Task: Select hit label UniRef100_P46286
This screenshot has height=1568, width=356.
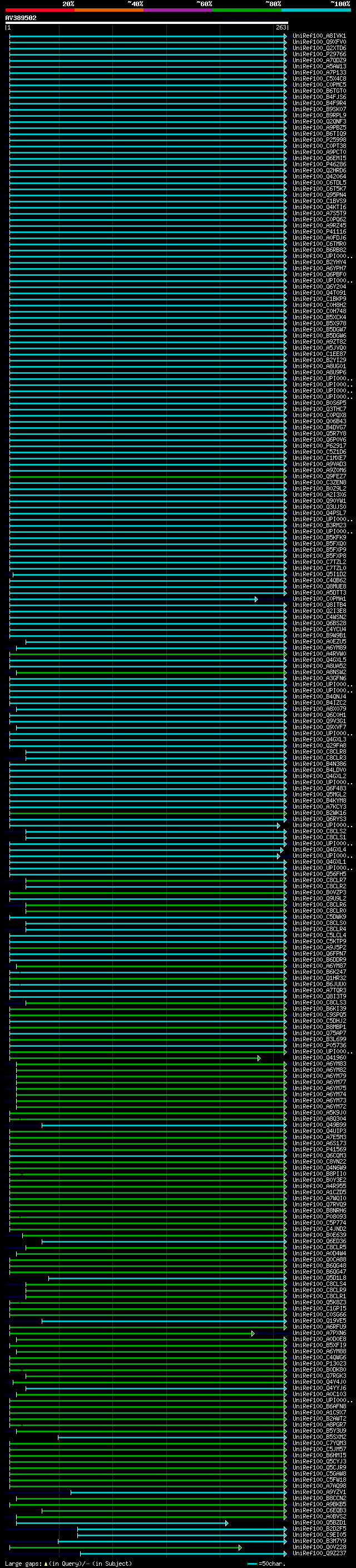Action: click(x=319, y=164)
